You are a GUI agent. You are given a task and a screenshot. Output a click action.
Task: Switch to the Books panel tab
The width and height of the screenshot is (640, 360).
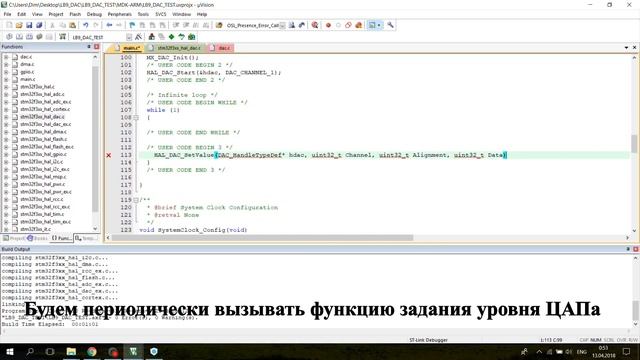[x=38, y=238]
